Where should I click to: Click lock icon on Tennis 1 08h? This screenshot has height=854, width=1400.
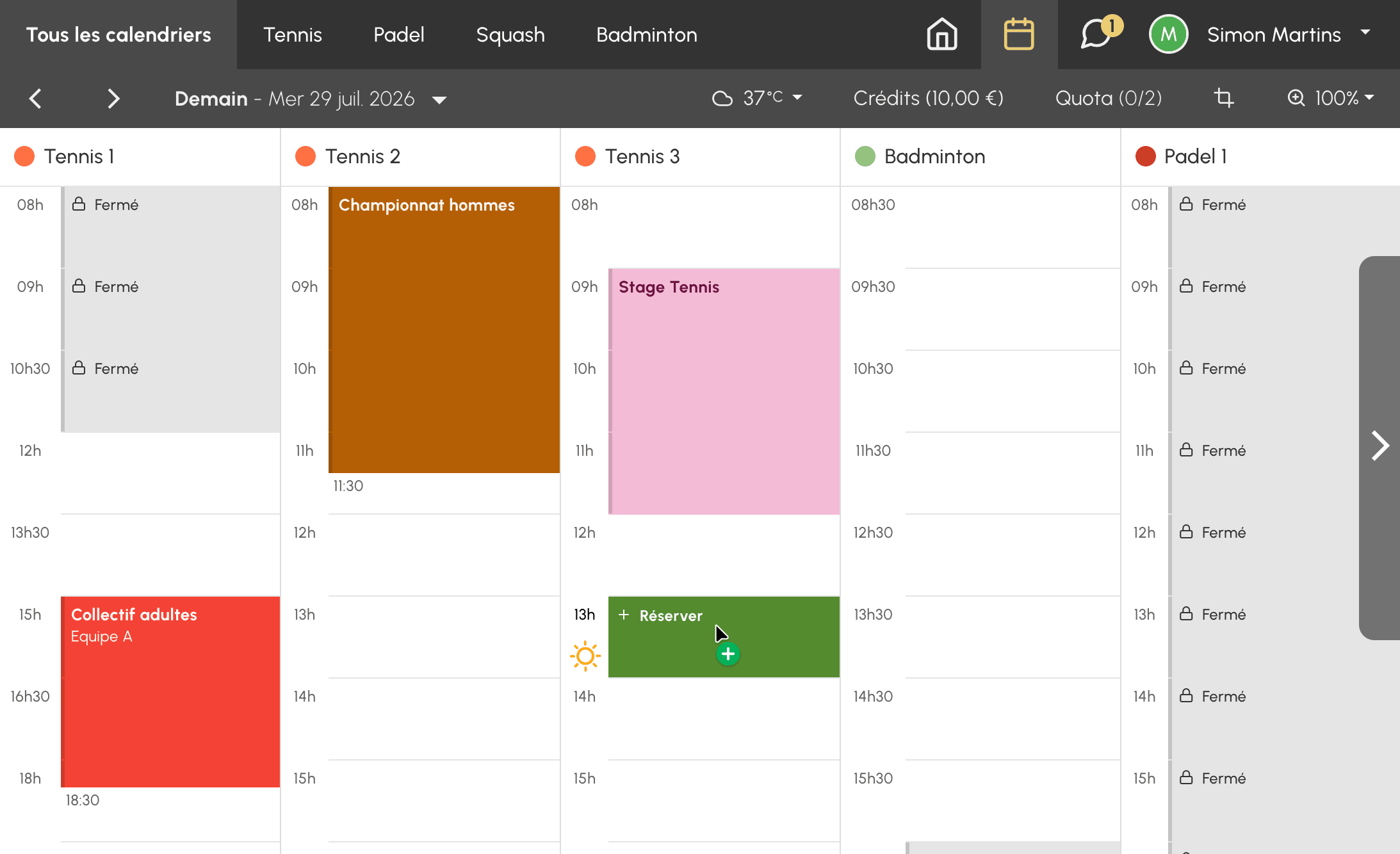79,204
